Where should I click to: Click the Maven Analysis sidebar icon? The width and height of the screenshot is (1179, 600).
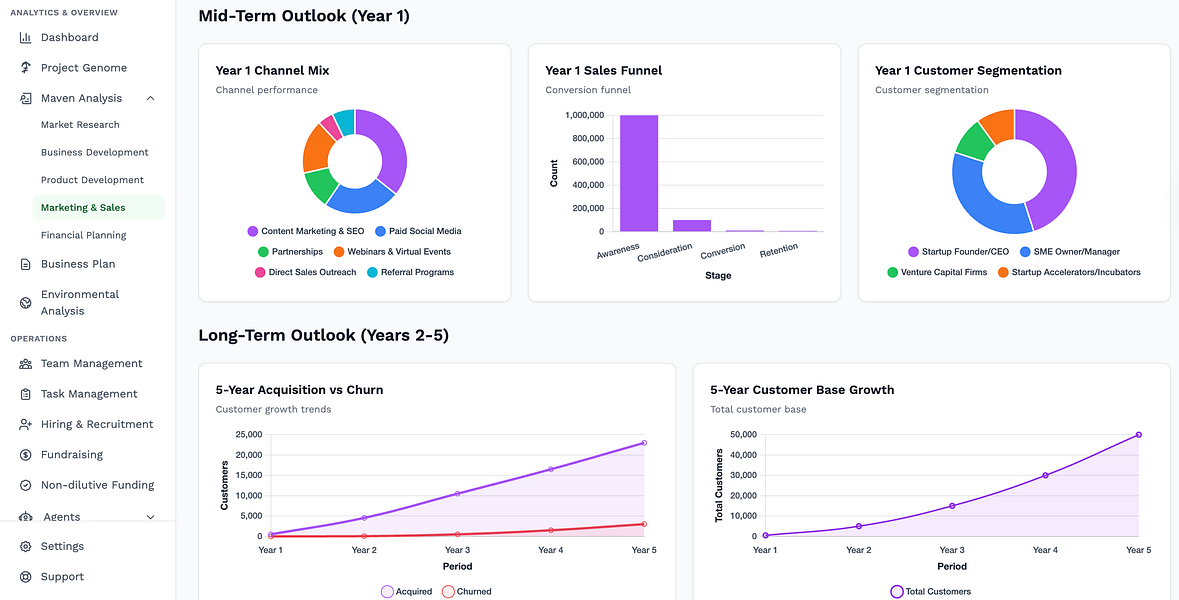[x=26, y=98]
